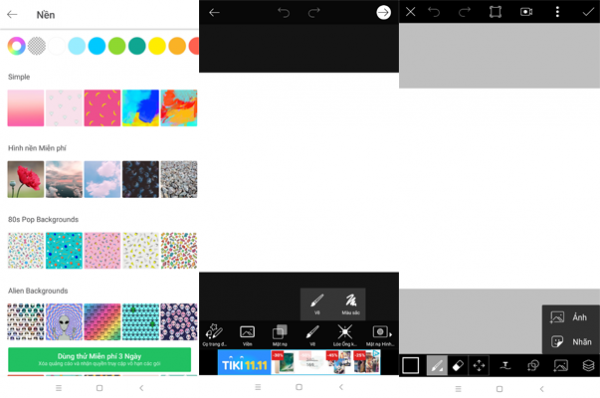Open the Lóe Ống k... lens flare tool
Image resolution: width=600 pixels, height=398 pixels.
tap(345, 335)
